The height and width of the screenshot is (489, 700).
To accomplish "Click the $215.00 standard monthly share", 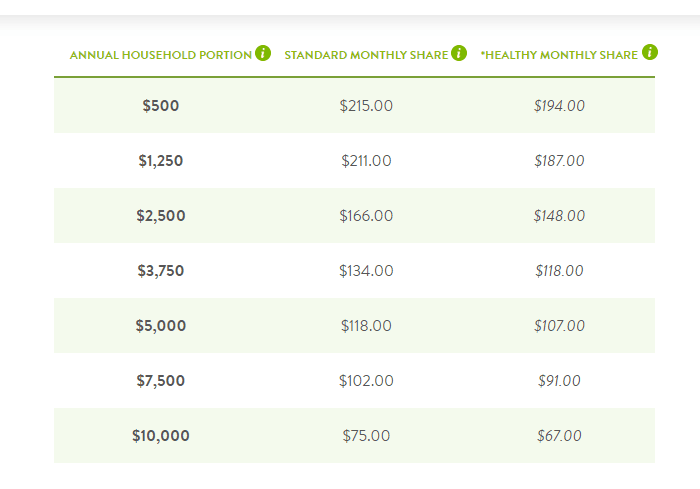I will [x=366, y=106].
